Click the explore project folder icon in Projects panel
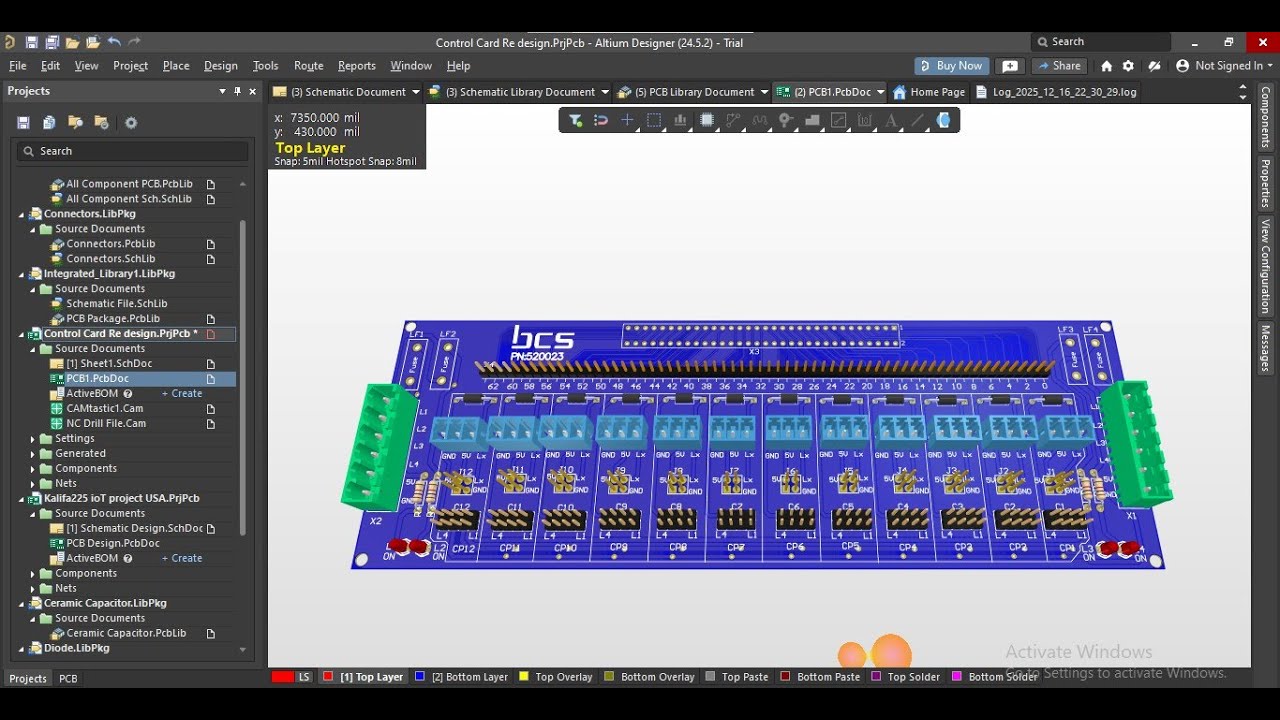This screenshot has width=1280, height=720. click(x=75, y=122)
